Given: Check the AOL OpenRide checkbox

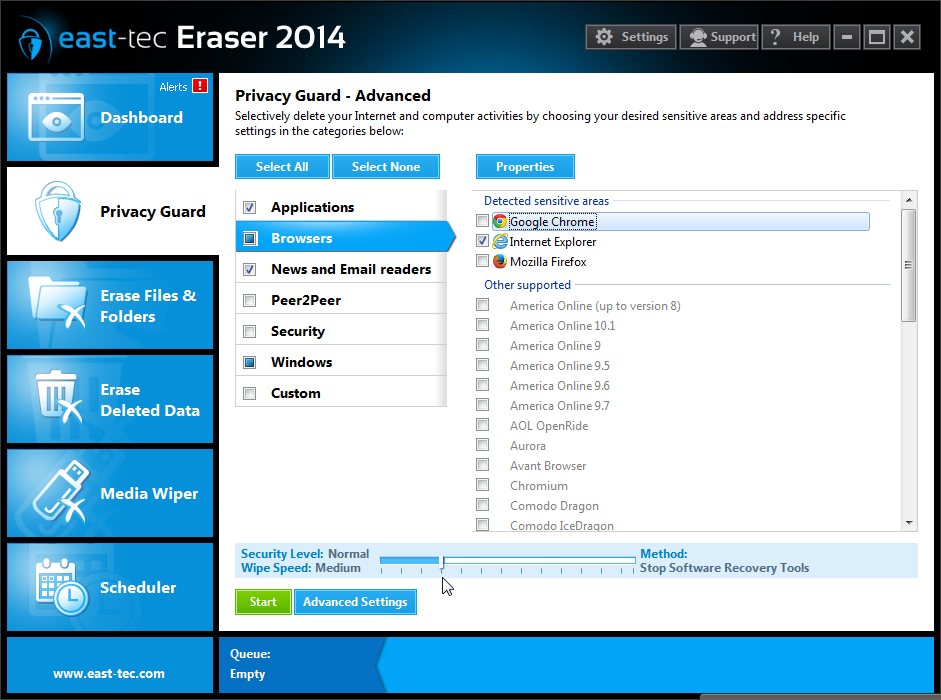Looking at the screenshot, I should coord(483,425).
